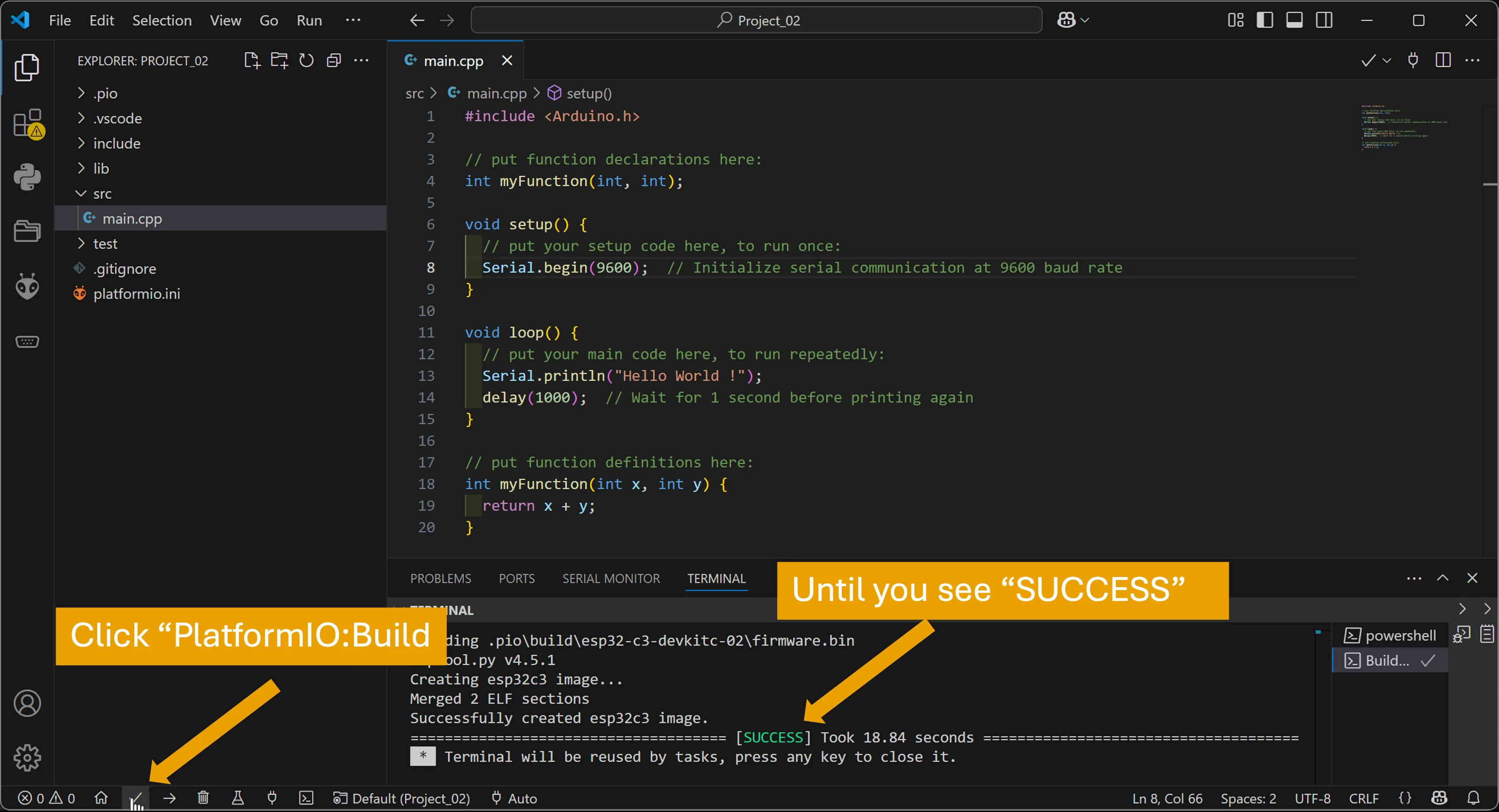1499x812 pixels.
Task: Collapse all folders in Explorer
Action: coord(334,60)
